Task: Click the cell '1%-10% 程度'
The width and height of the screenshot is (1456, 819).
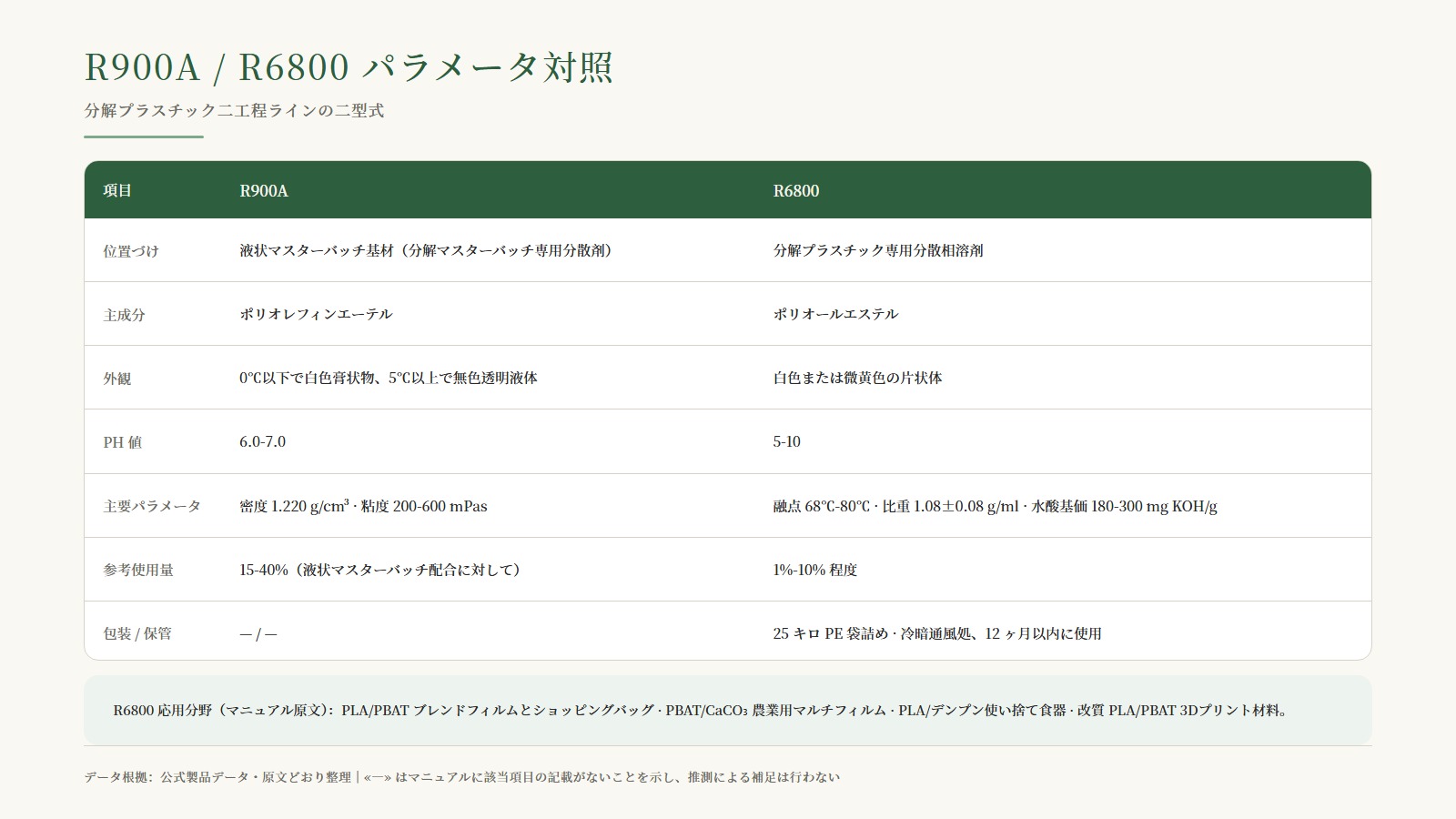Action: click(x=814, y=570)
